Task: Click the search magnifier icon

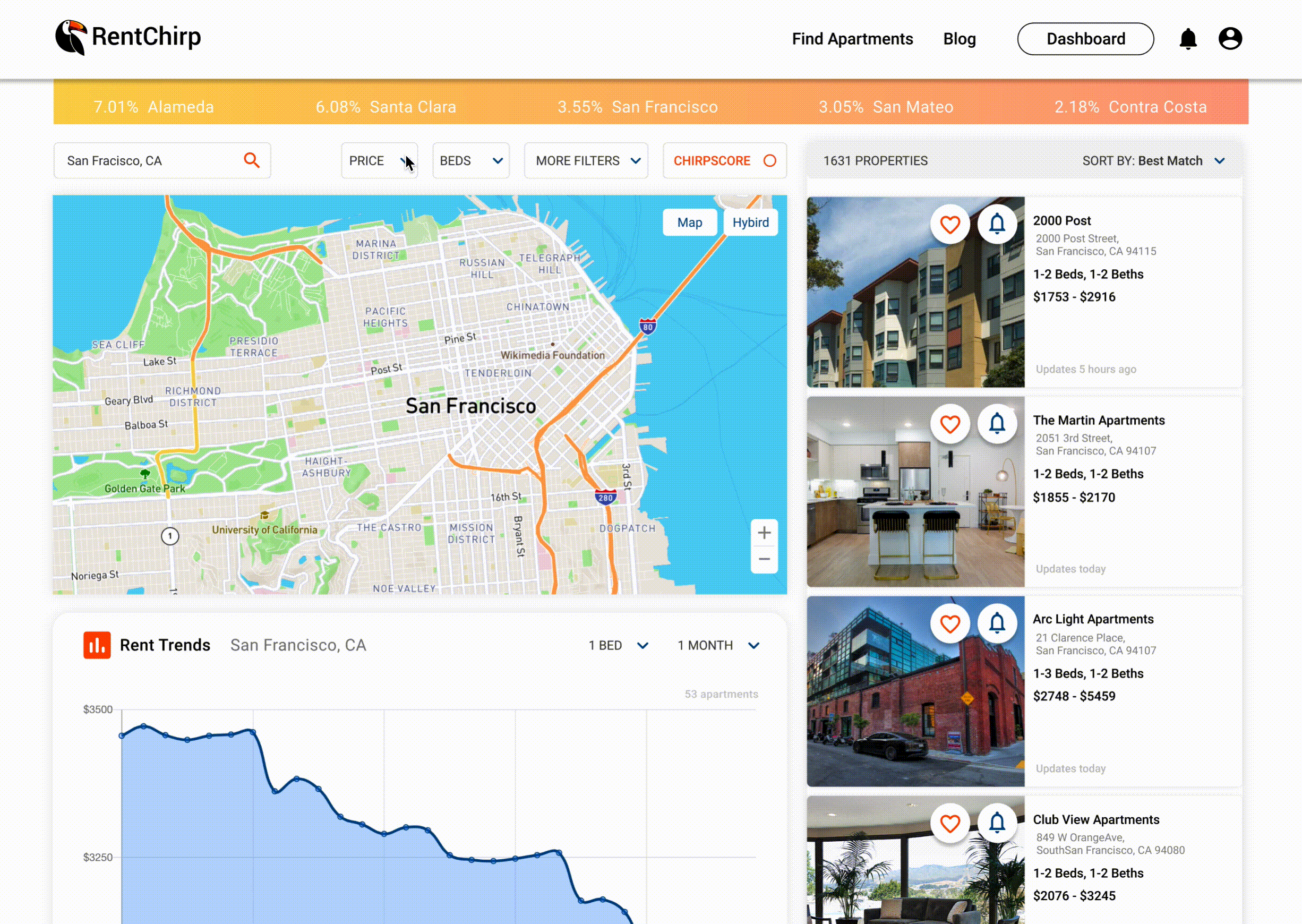Action: (251, 160)
